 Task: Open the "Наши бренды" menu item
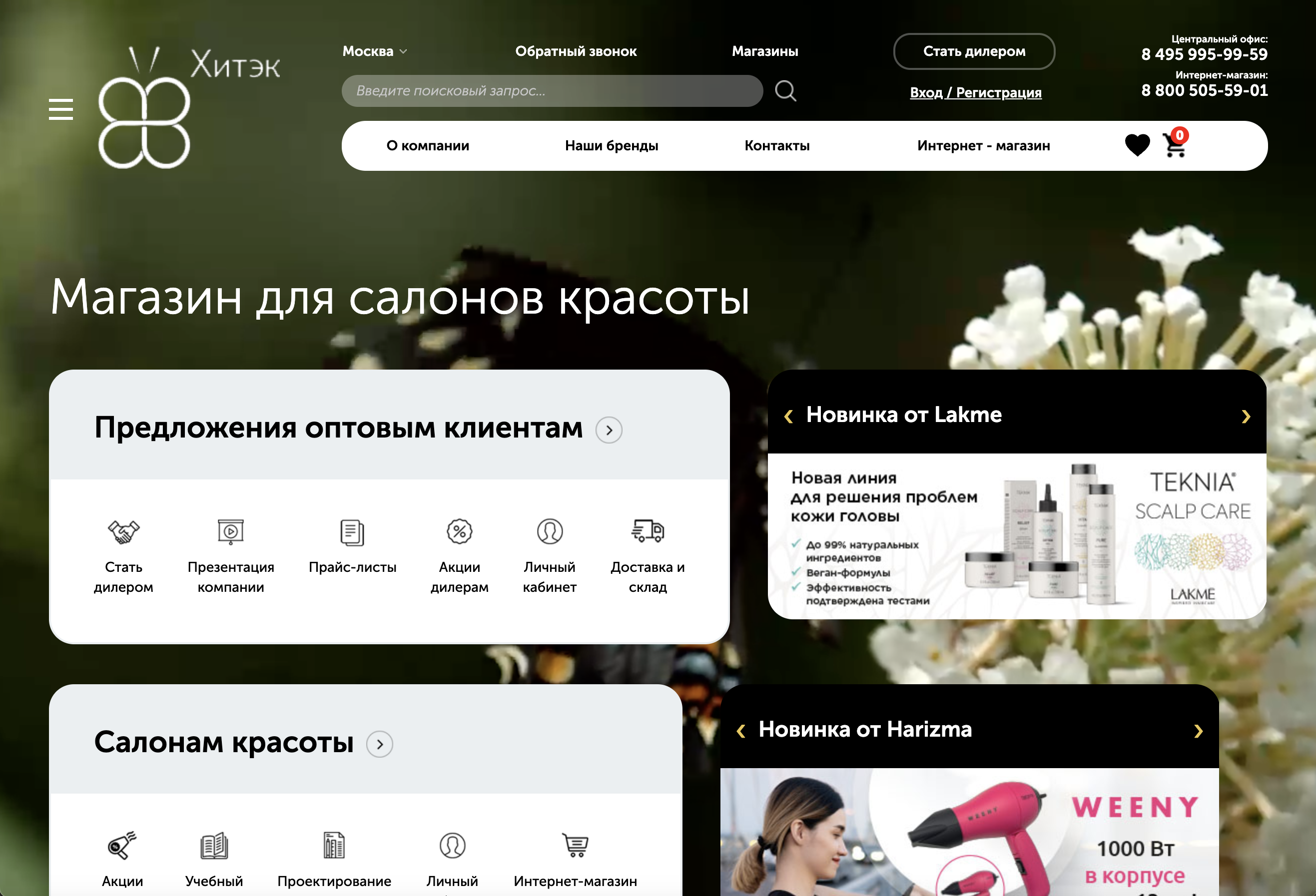coord(612,145)
